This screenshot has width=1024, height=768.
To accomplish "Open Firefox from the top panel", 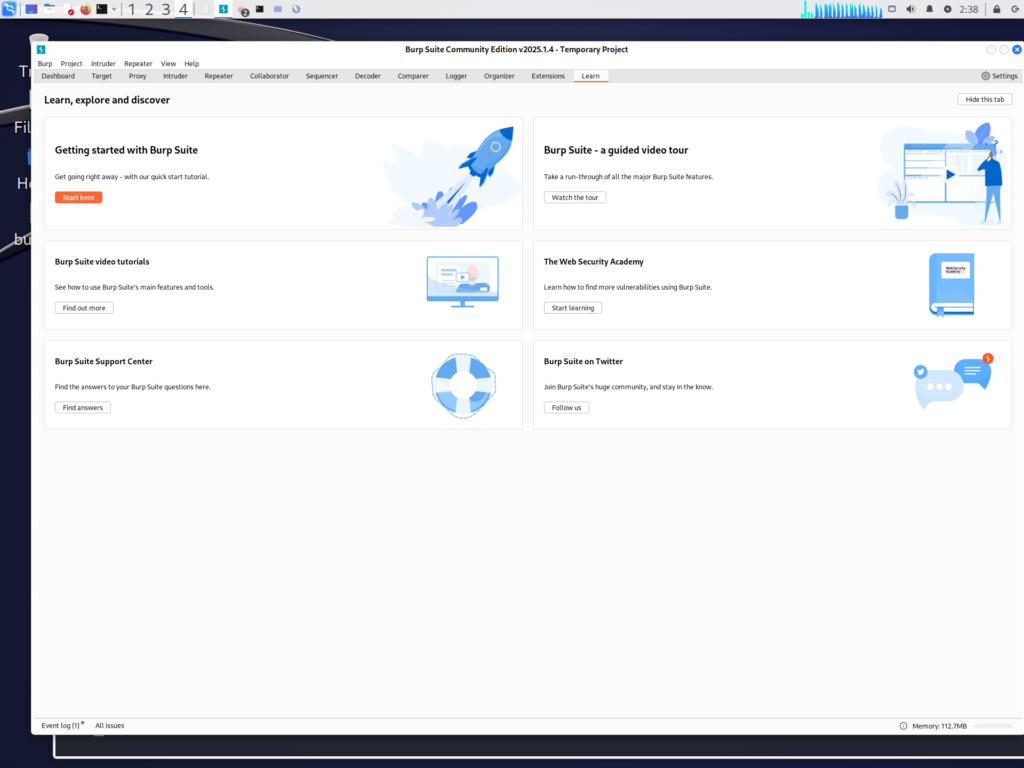I will click(x=84, y=9).
